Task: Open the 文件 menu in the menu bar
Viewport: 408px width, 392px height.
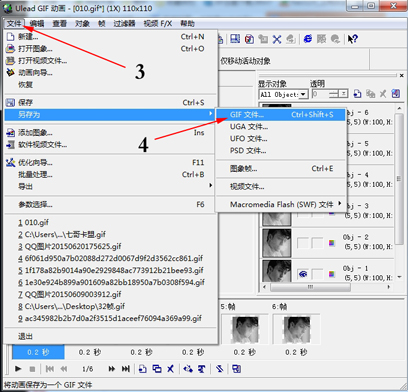Action: pos(14,23)
